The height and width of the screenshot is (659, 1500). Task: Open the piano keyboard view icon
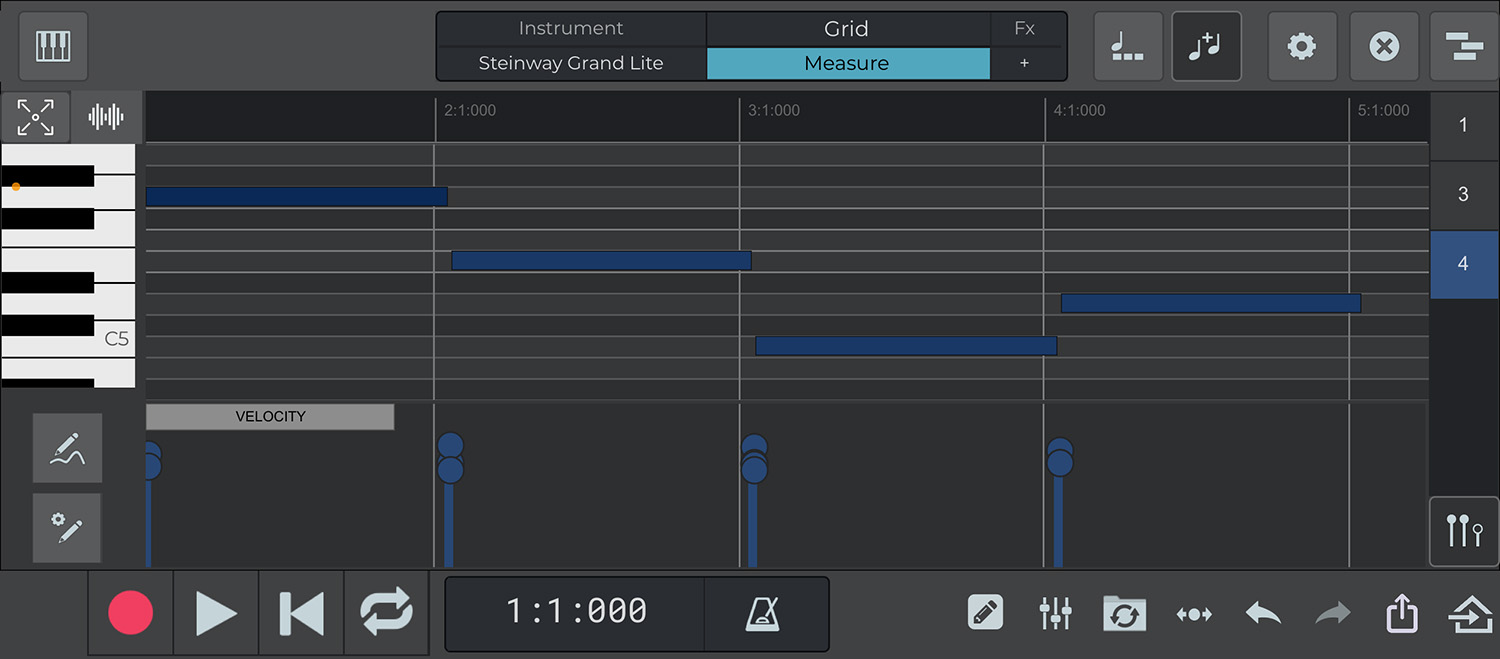coord(53,46)
